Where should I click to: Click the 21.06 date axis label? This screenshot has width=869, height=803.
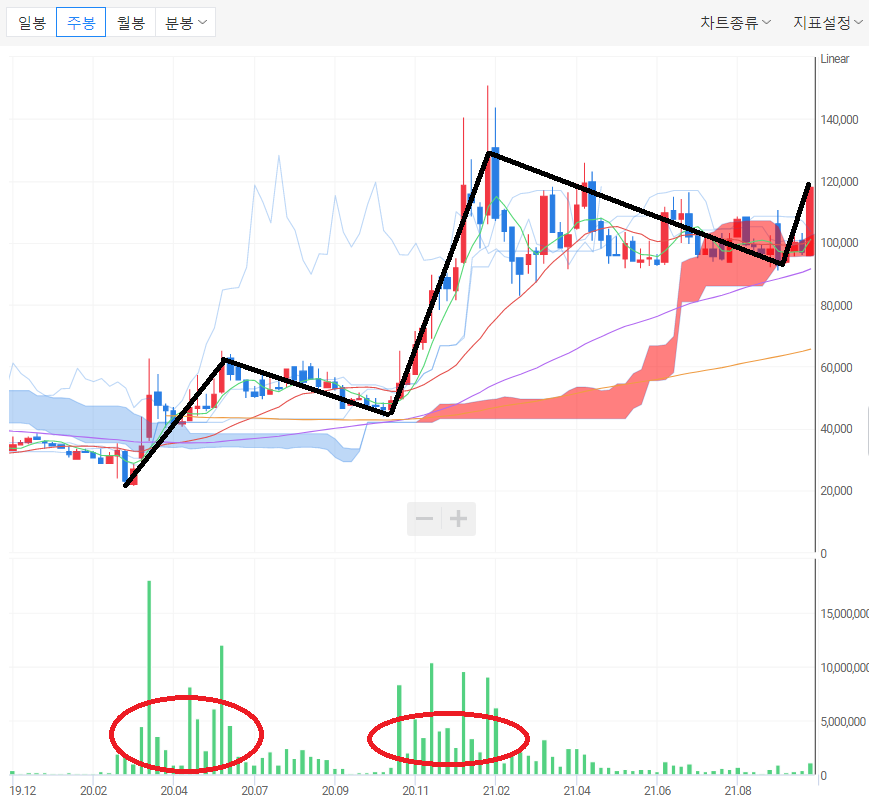tap(657, 791)
